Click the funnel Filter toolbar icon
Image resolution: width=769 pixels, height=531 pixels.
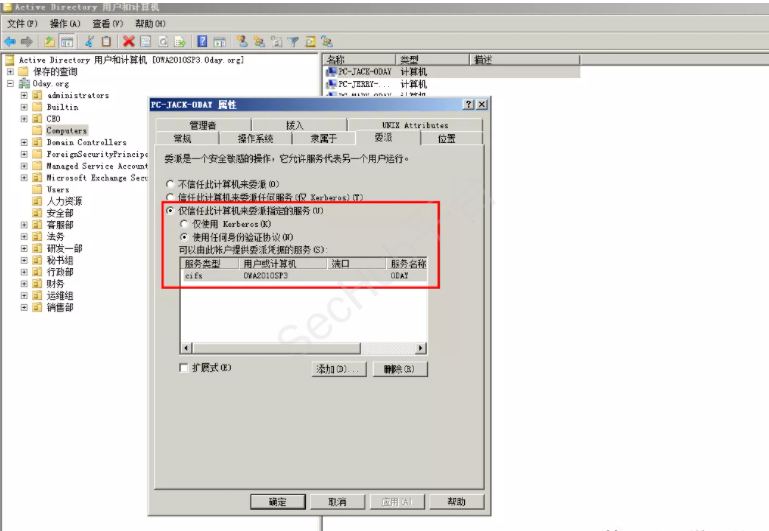pos(294,41)
